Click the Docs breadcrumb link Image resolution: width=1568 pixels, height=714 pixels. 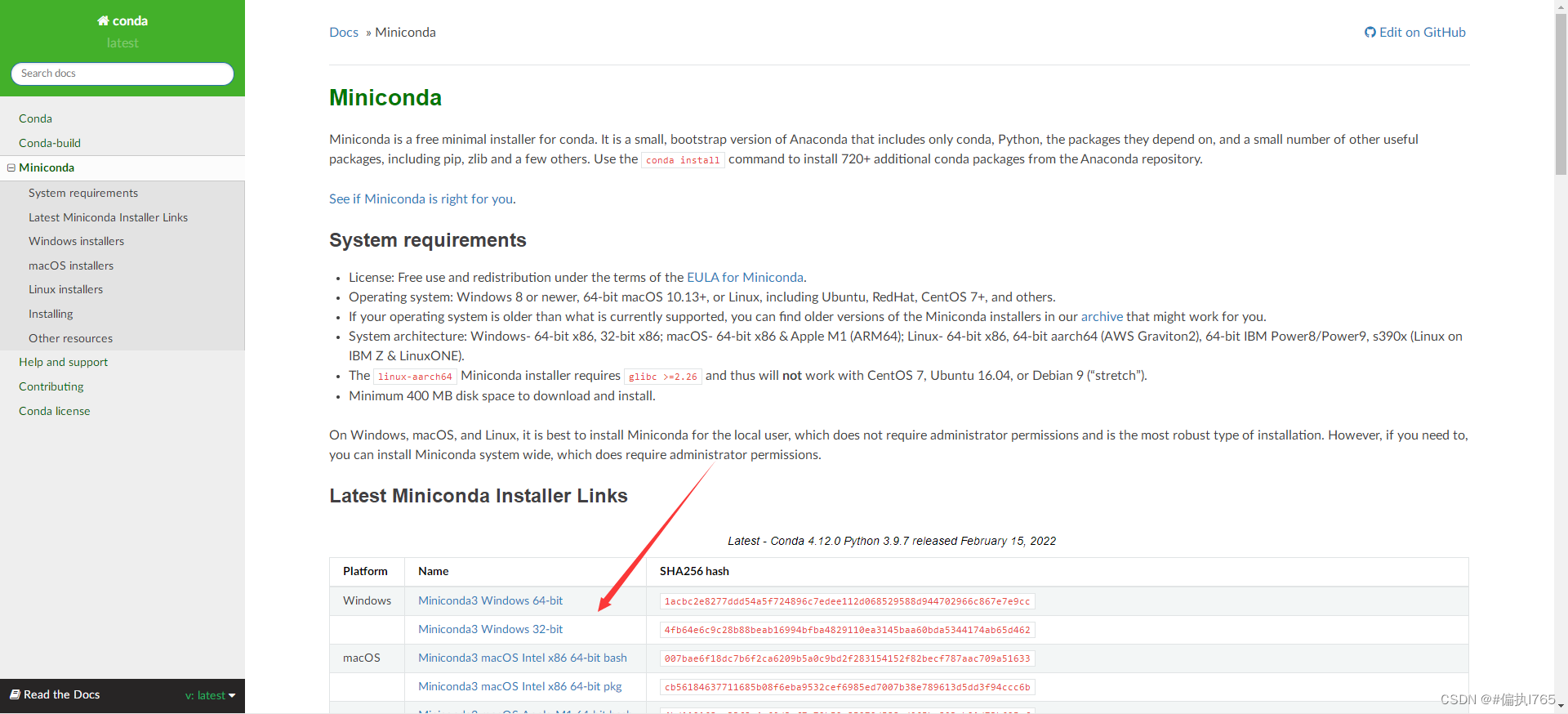(344, 33)
